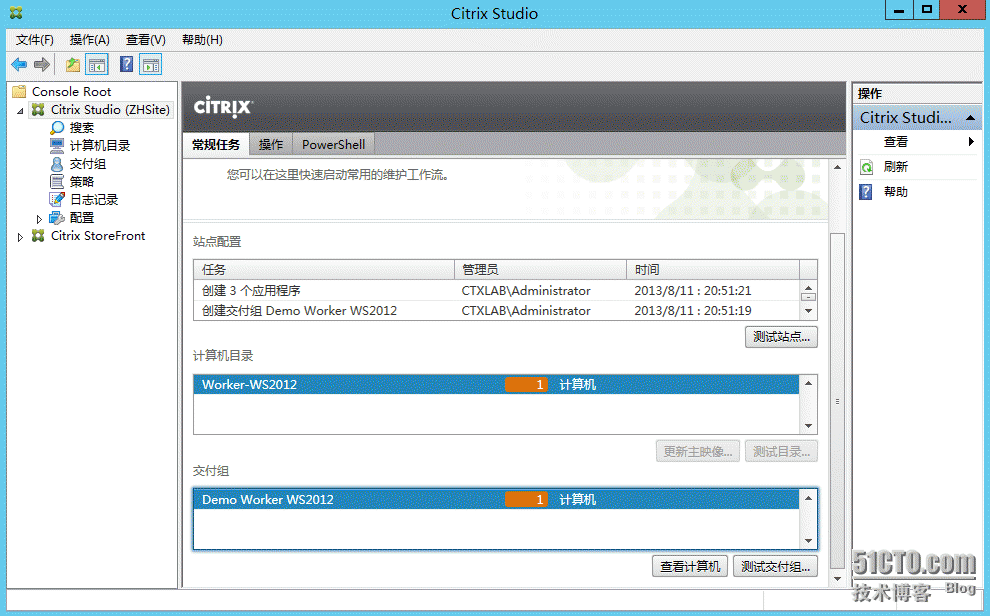
Task: Switch to the PowerShell tab
Action: pyautogui.click(x=333, y=145)
